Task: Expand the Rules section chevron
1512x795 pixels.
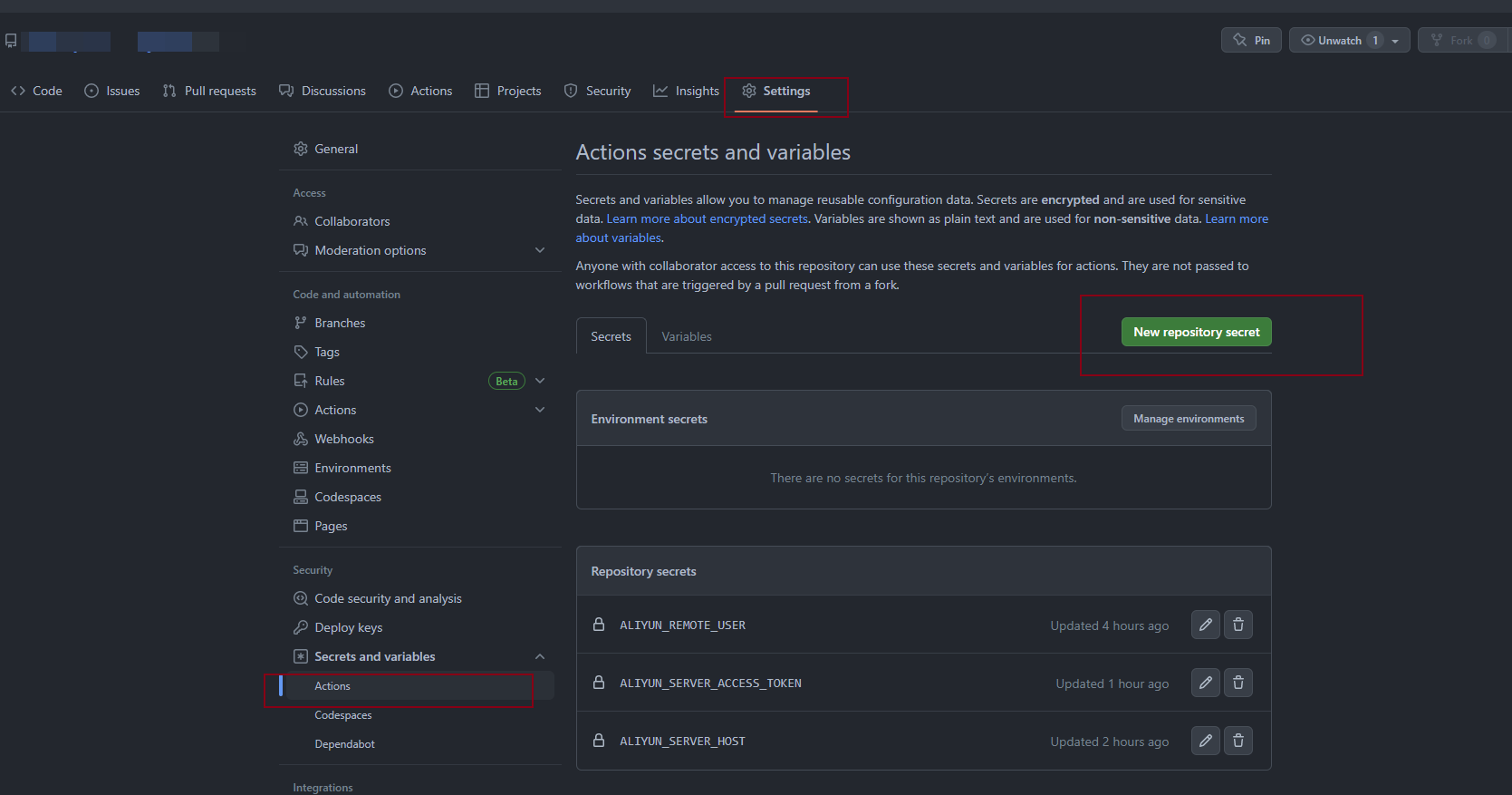Action: [540, 381]
